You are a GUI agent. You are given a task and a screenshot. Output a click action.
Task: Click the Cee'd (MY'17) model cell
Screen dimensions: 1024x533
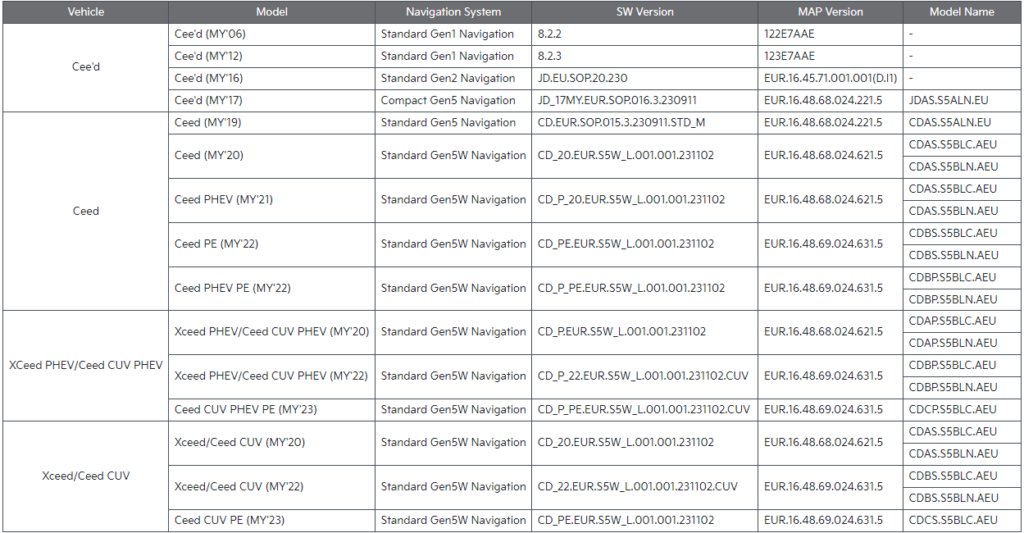tap(272, 101)
